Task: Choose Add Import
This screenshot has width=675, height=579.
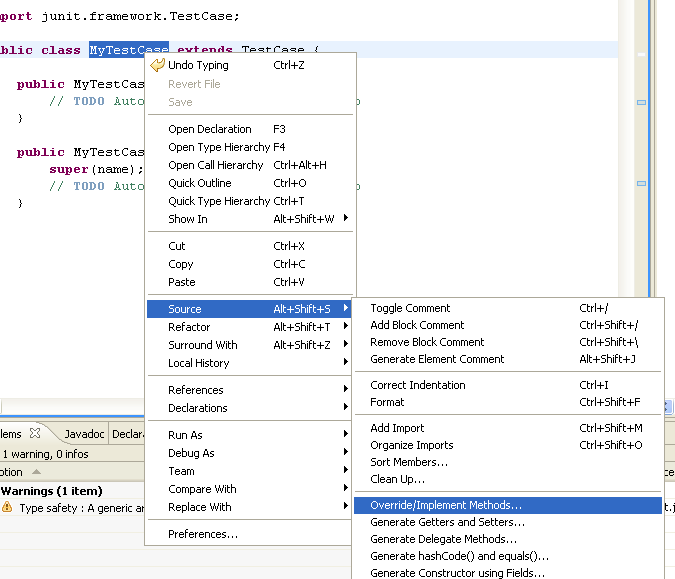Action: [508, 428]
